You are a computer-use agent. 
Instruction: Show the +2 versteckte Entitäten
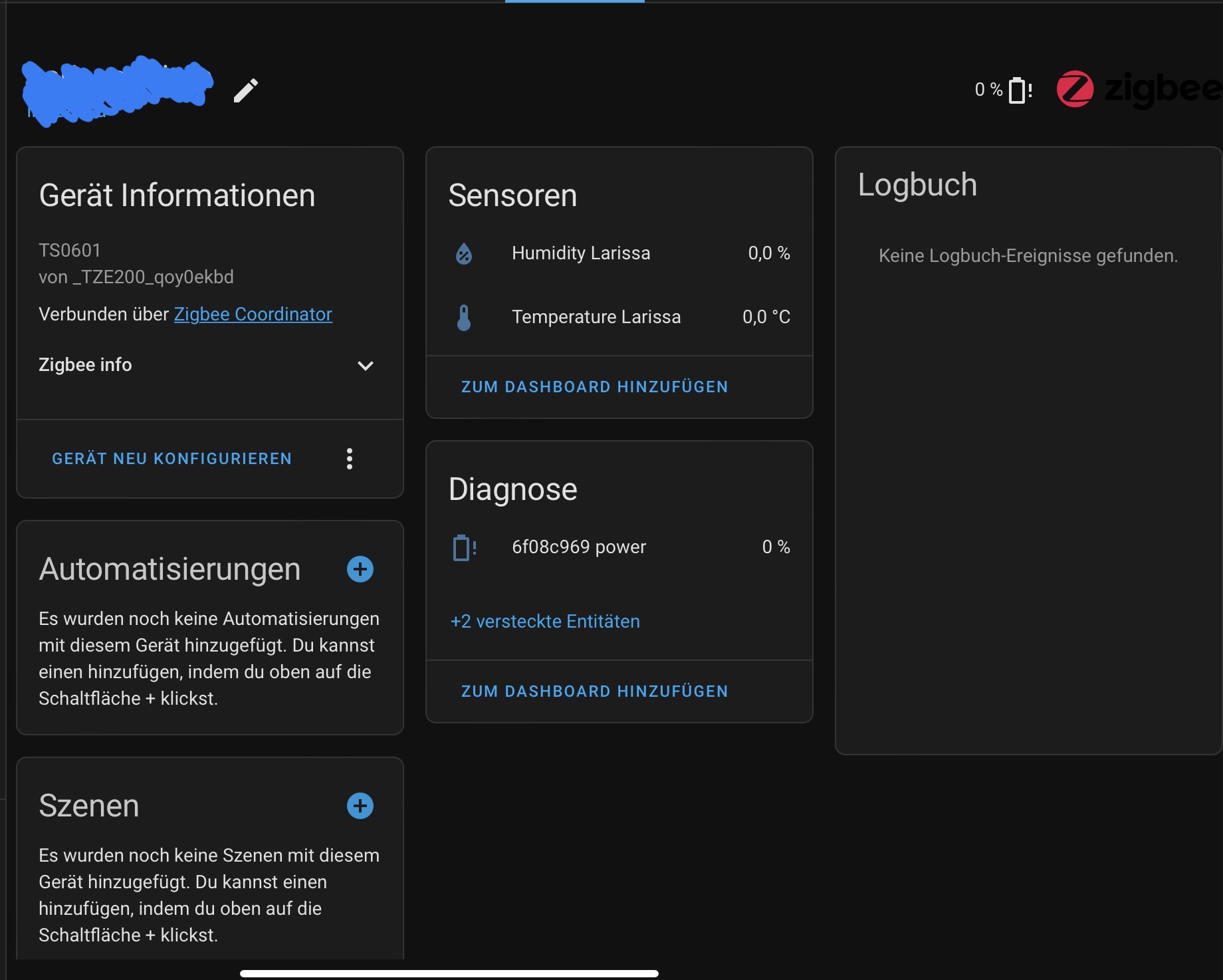[x=545, y=621]
